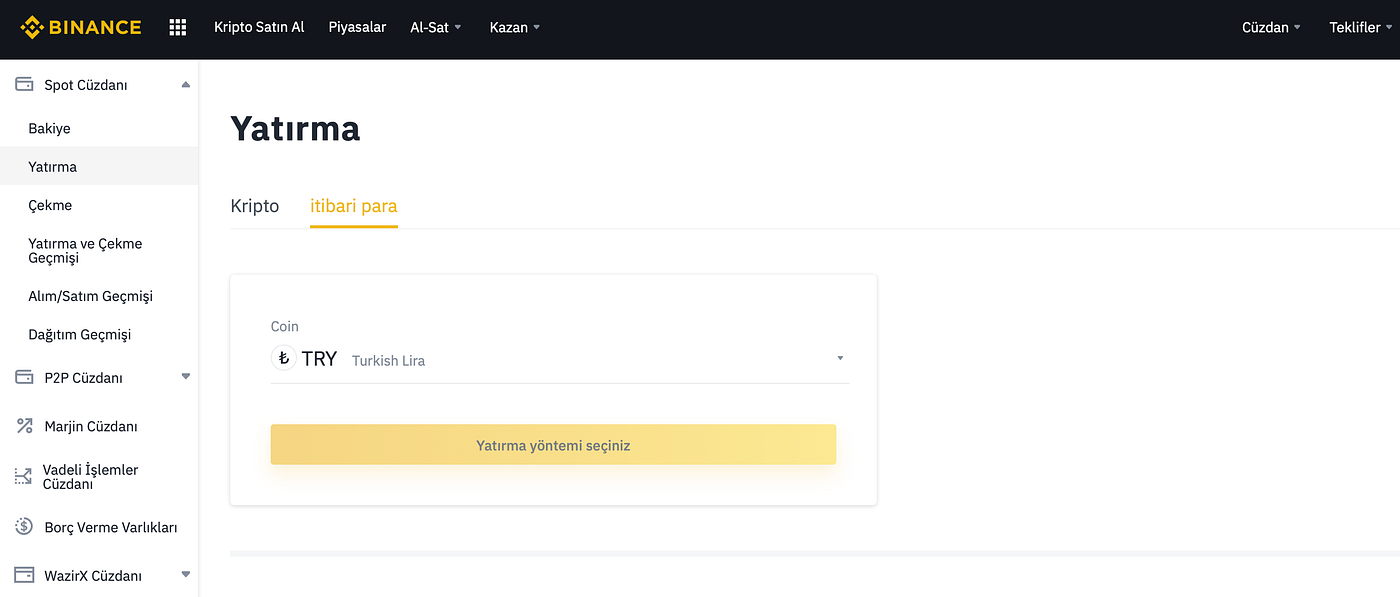Click the Vadeli İşlemler Cüzdanı icon
Screen dimensions: 1400x597
coord(23,477)
